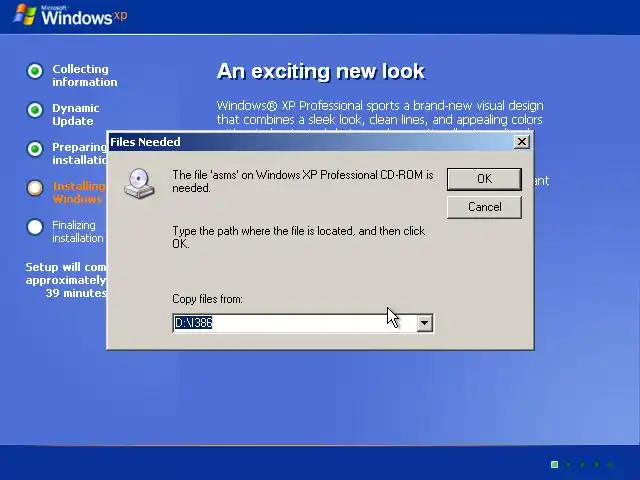Select the Installing Windows step bullet
The height and width of the screenshot is (480, 640).
tap(35, 188)
